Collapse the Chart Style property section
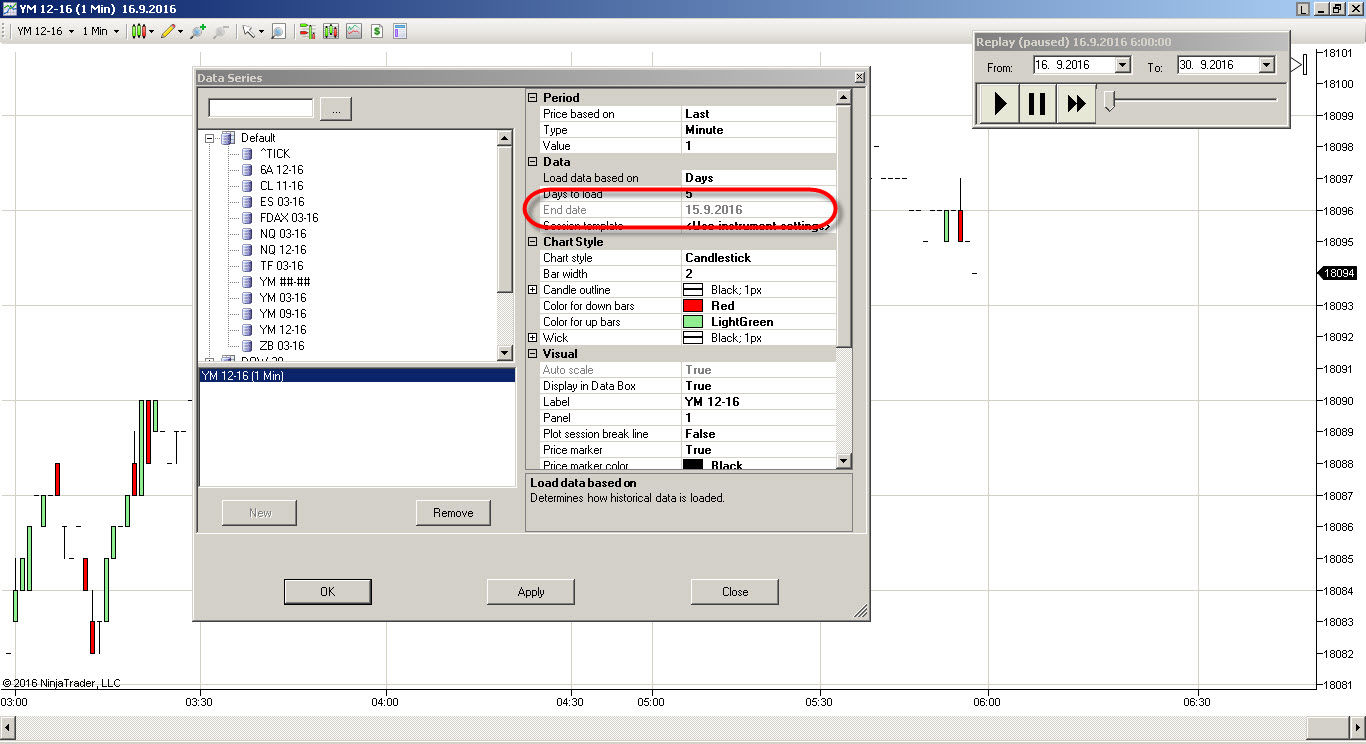Viewport: 1366px width, 744px height. [532, 242]
